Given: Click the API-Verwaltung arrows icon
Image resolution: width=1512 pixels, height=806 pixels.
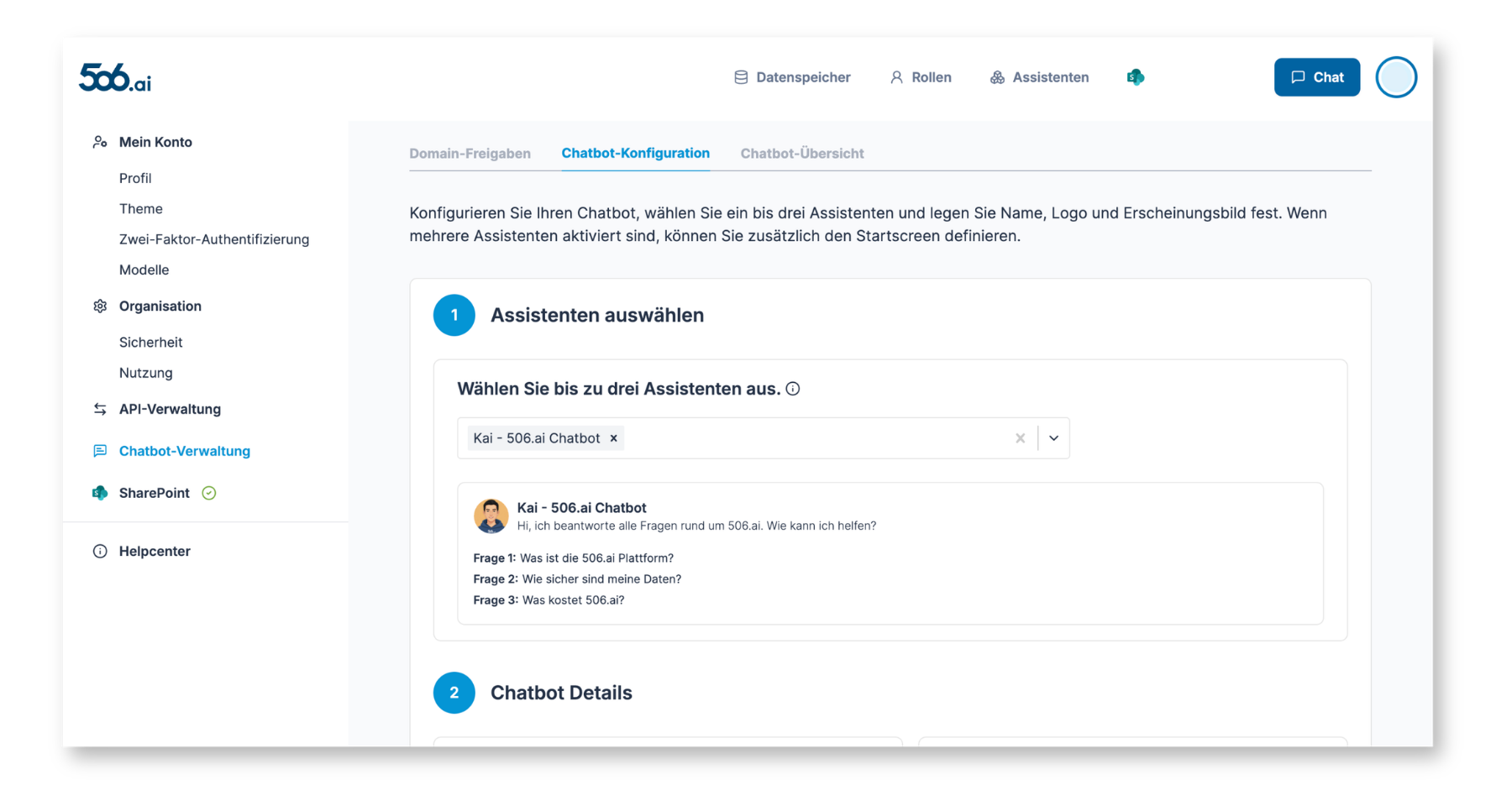Looking at the screenshot, I should 100,409.
